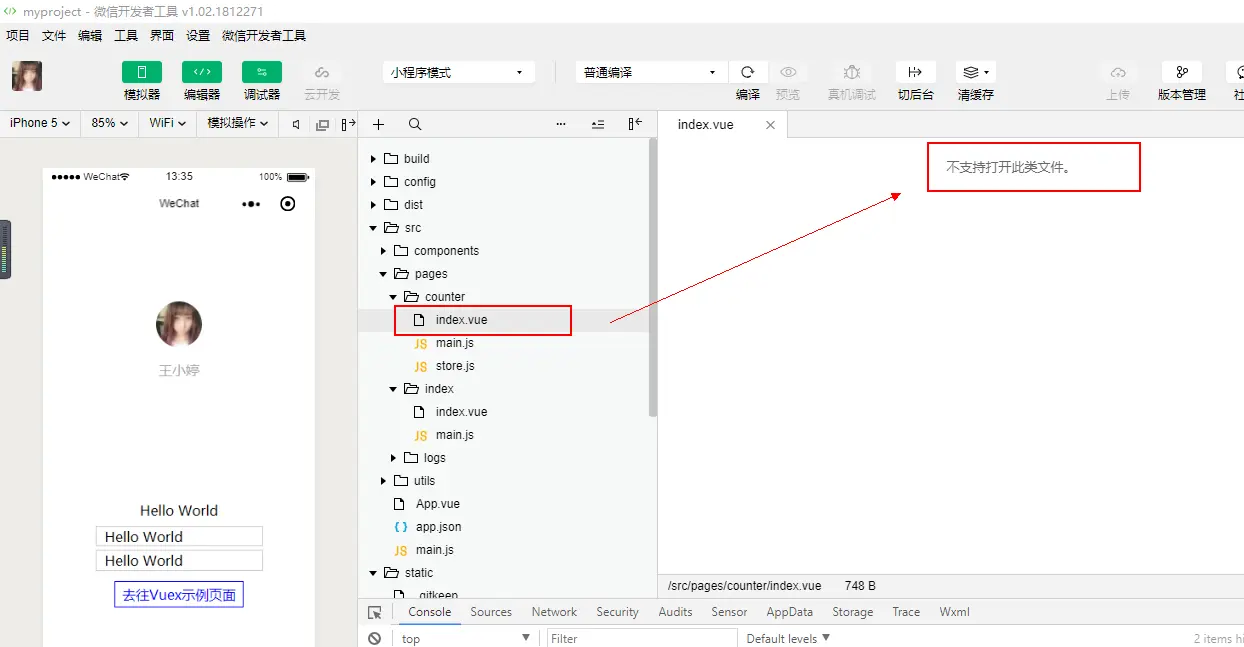
Task: Toggle the debugger panel button
Action: 261,72
